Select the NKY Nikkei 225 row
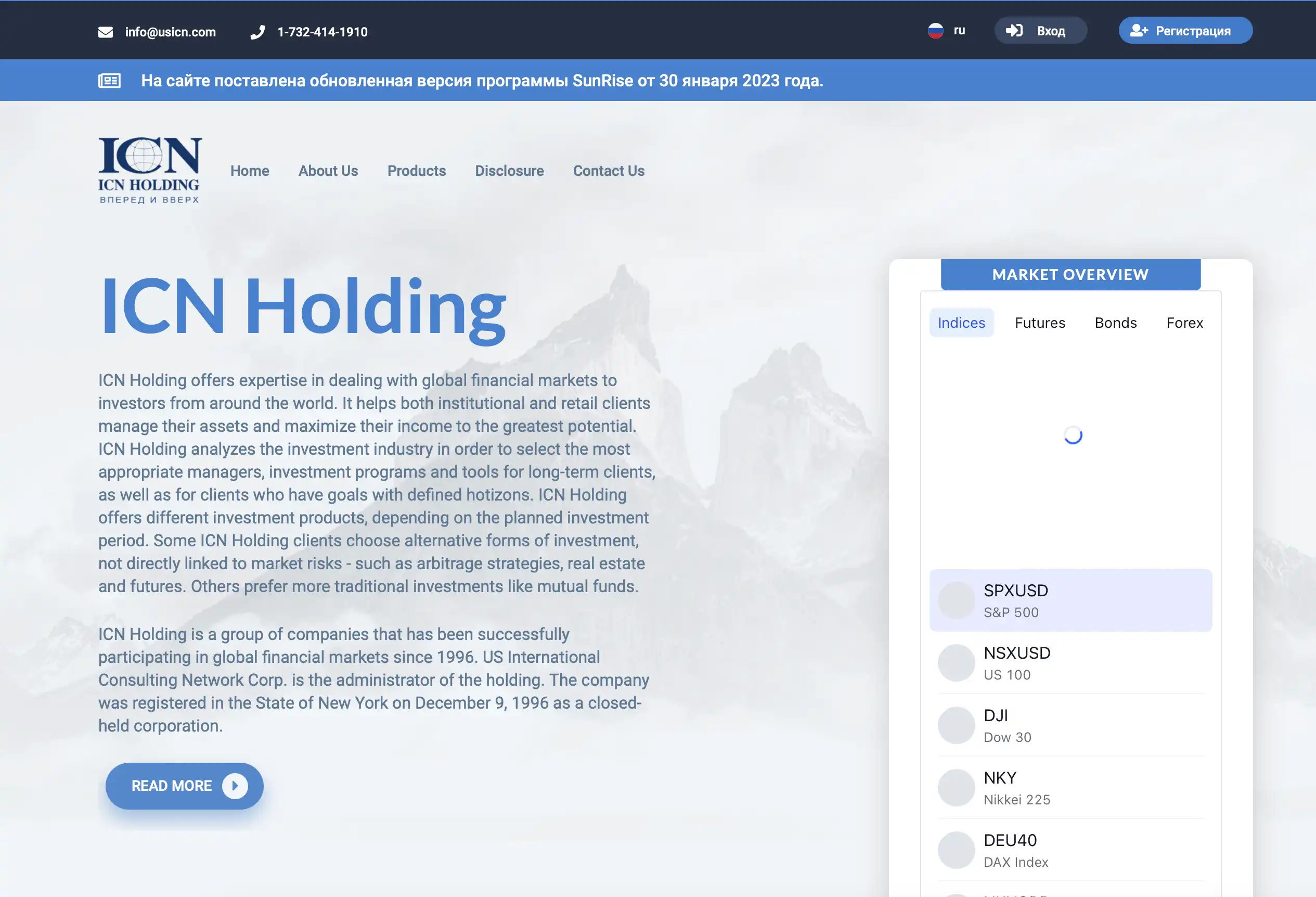 (x=1071, y=788)
